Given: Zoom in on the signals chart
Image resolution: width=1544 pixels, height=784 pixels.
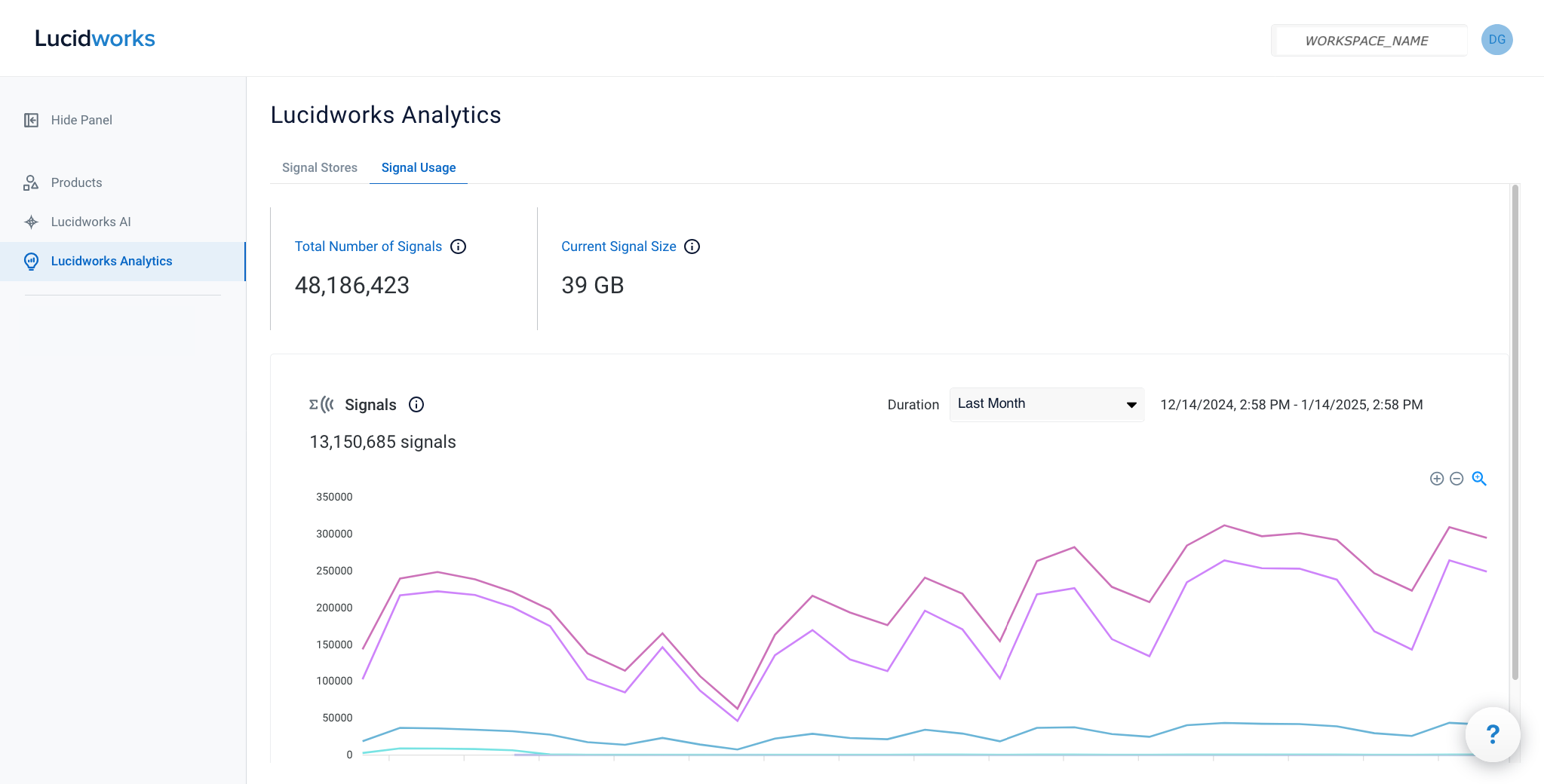Looking at the screenshot, I should coord(1437,479).
